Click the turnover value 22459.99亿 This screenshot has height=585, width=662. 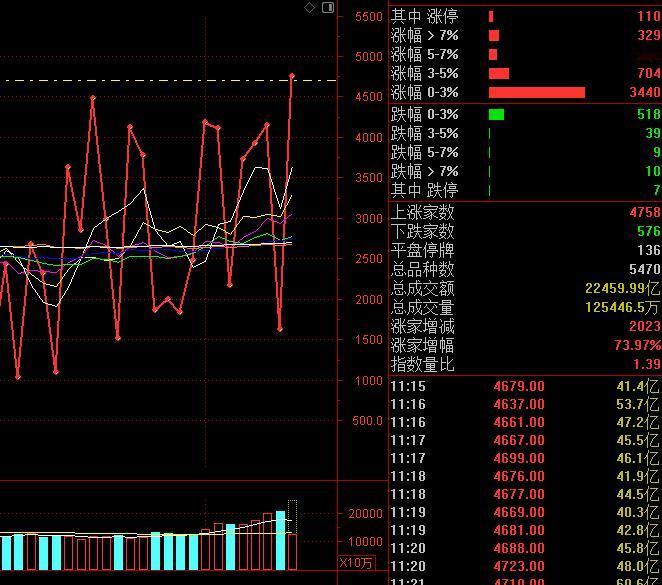pyautogui.click(x=623, y=288)
